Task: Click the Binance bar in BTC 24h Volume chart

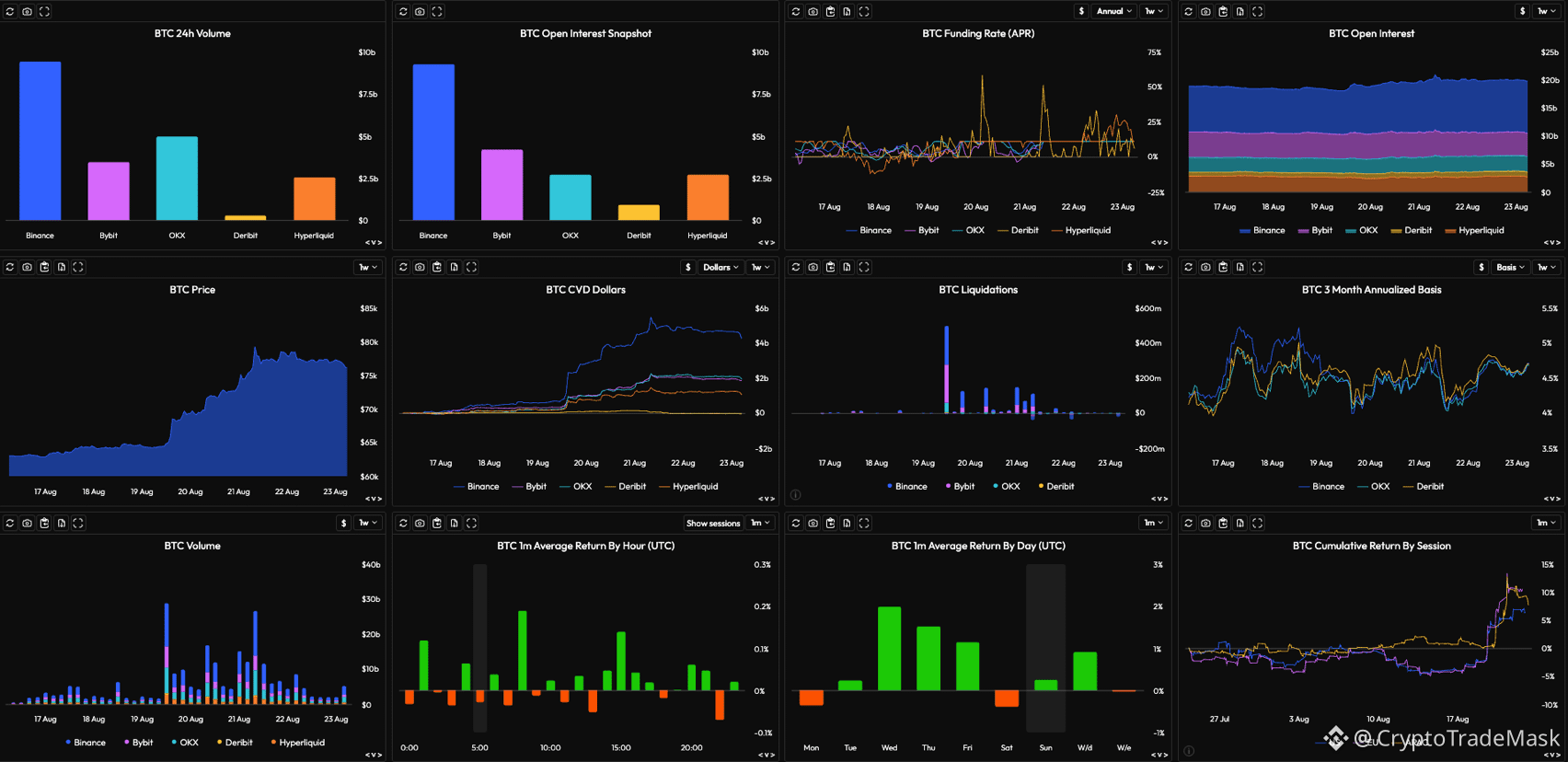Action: coord(40,141)
